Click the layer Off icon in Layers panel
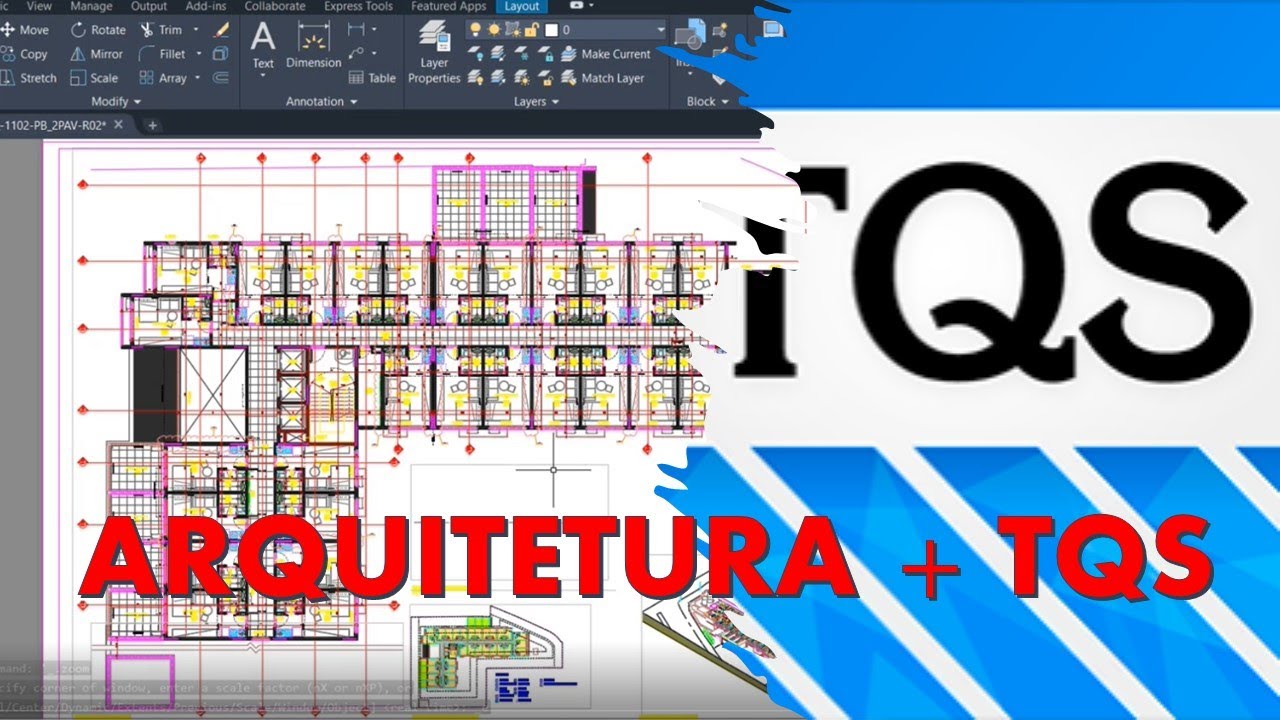 476,54
